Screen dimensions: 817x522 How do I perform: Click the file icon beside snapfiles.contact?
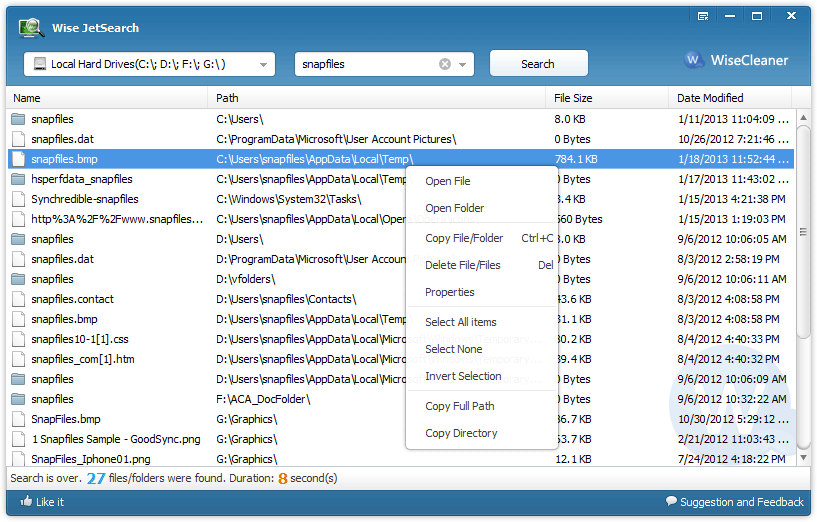tap(18, 299)
